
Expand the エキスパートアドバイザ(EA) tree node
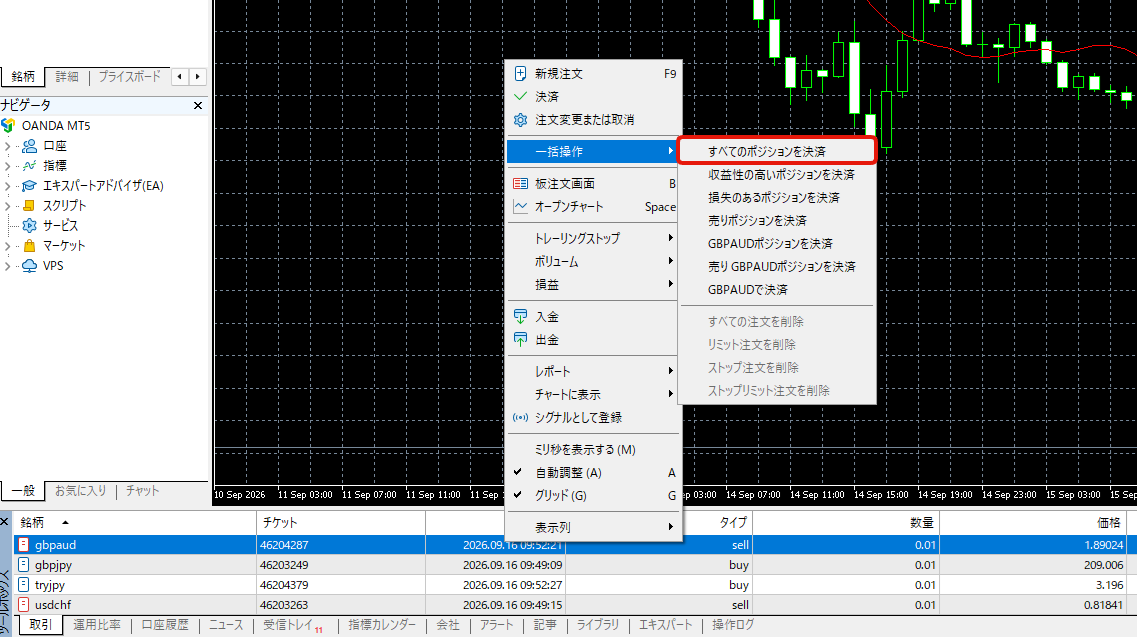pos(8,186)
